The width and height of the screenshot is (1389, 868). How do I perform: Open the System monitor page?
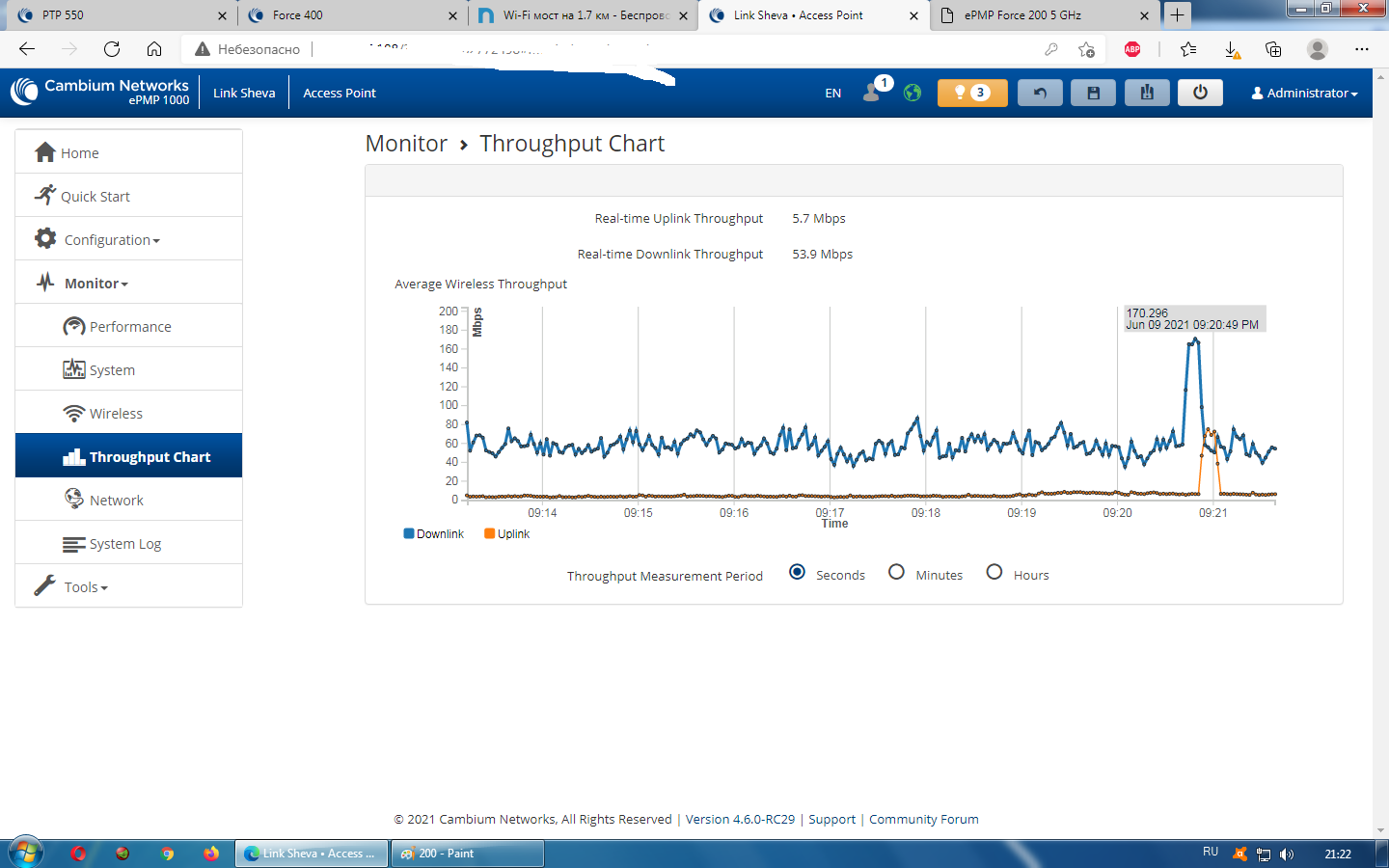click(128, 369)
